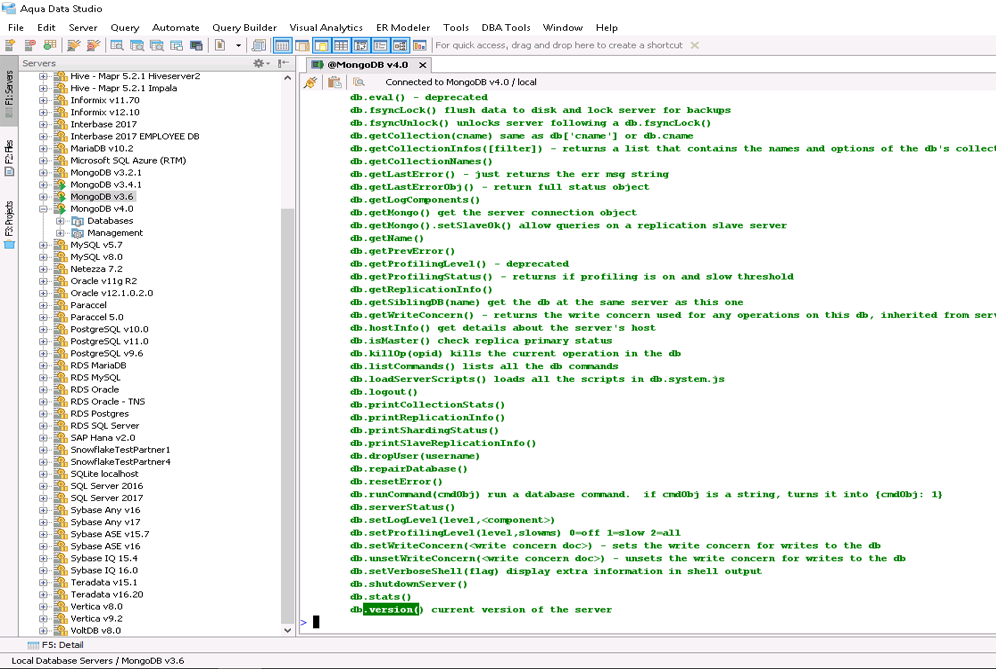
Task: Collapse the MongoDB v4.0 server node
Action: 44,209
